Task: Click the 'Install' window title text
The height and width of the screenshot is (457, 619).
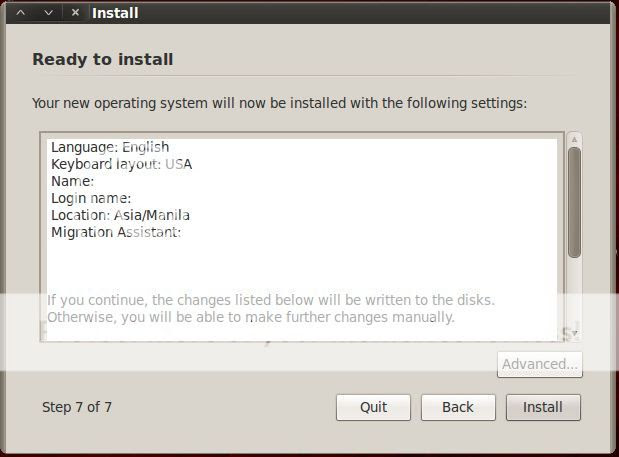Action: click(115, 13)
